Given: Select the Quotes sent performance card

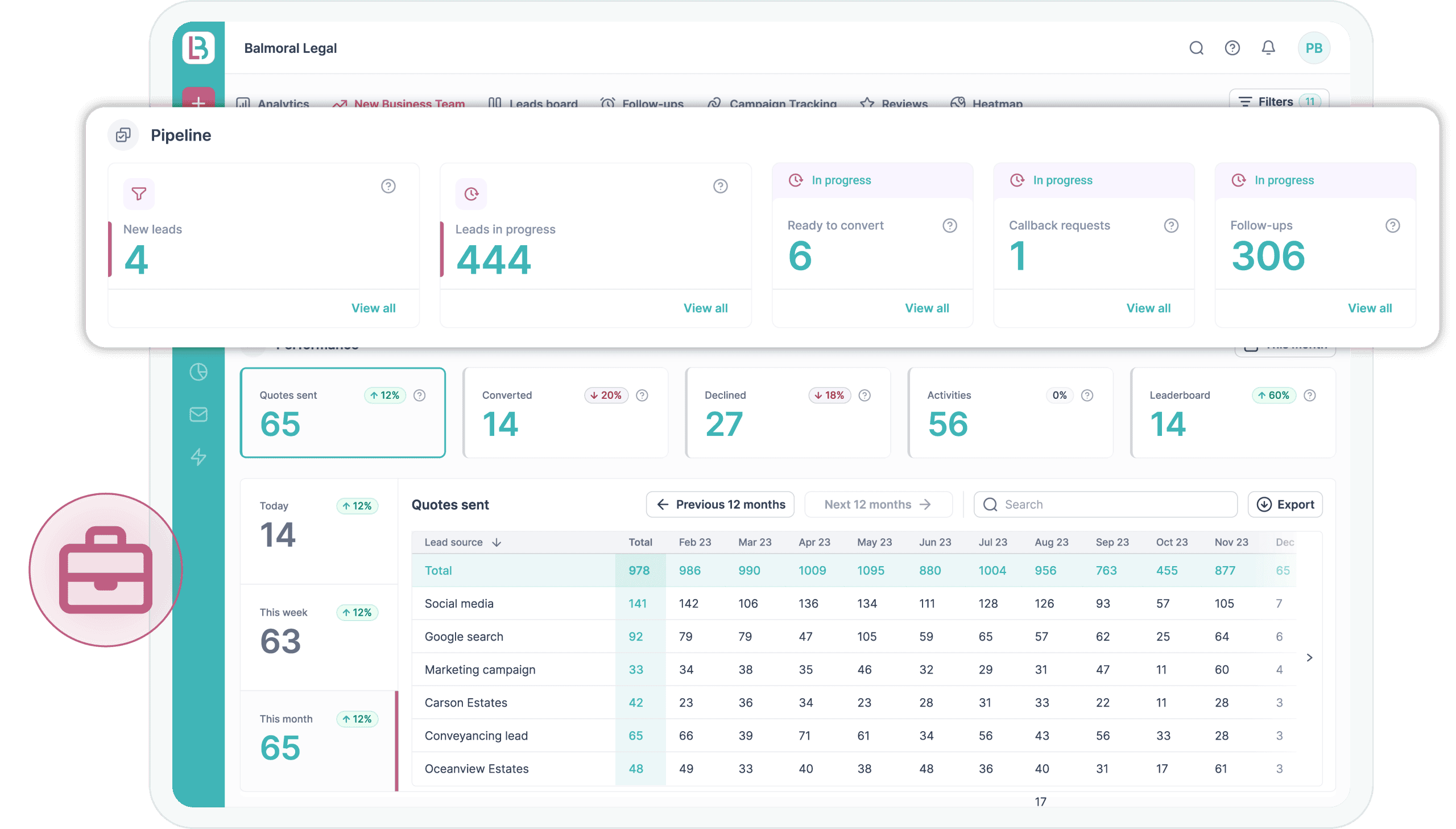Looking at the screenshot, I should (x=342, y=413).
